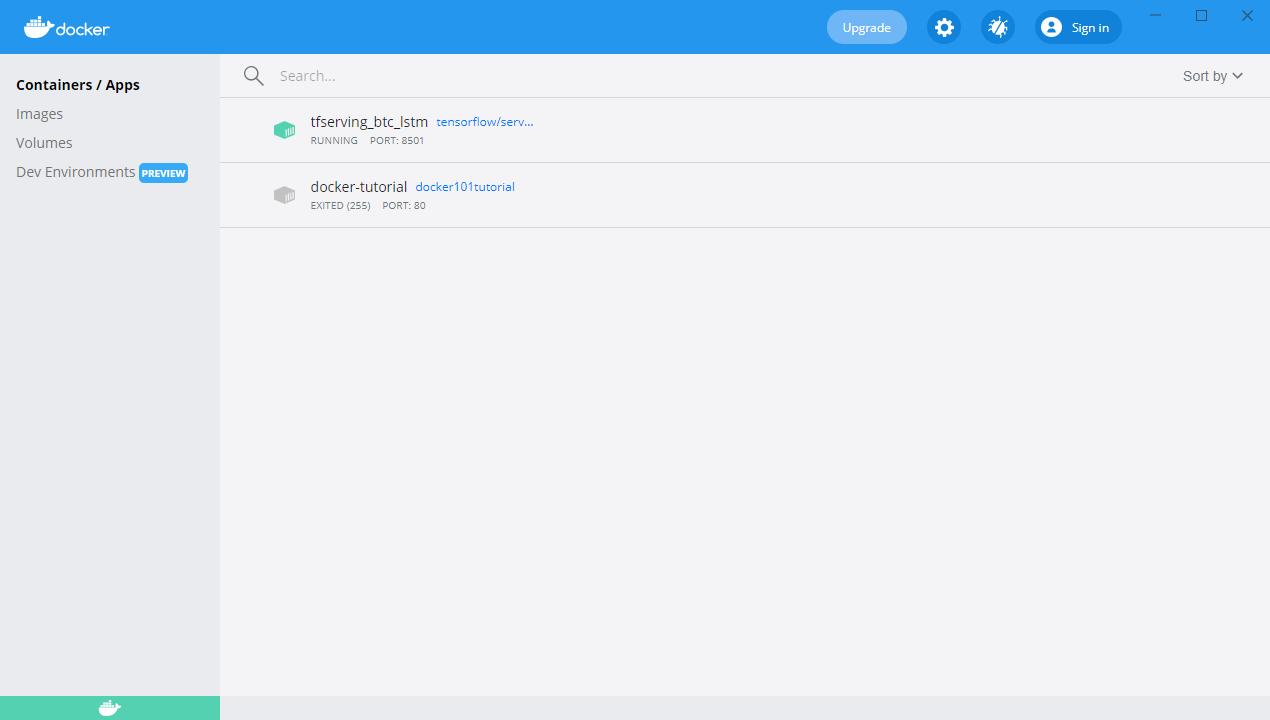
Task: Click the EXITED (255) status text
Action: pos(341,206)
